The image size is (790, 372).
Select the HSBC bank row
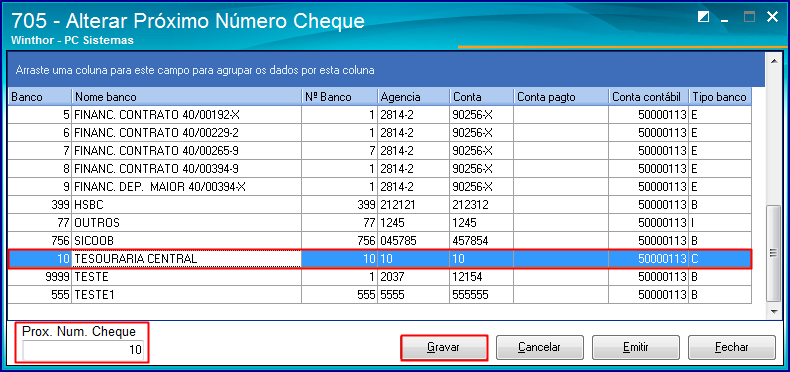coord(380,205)
